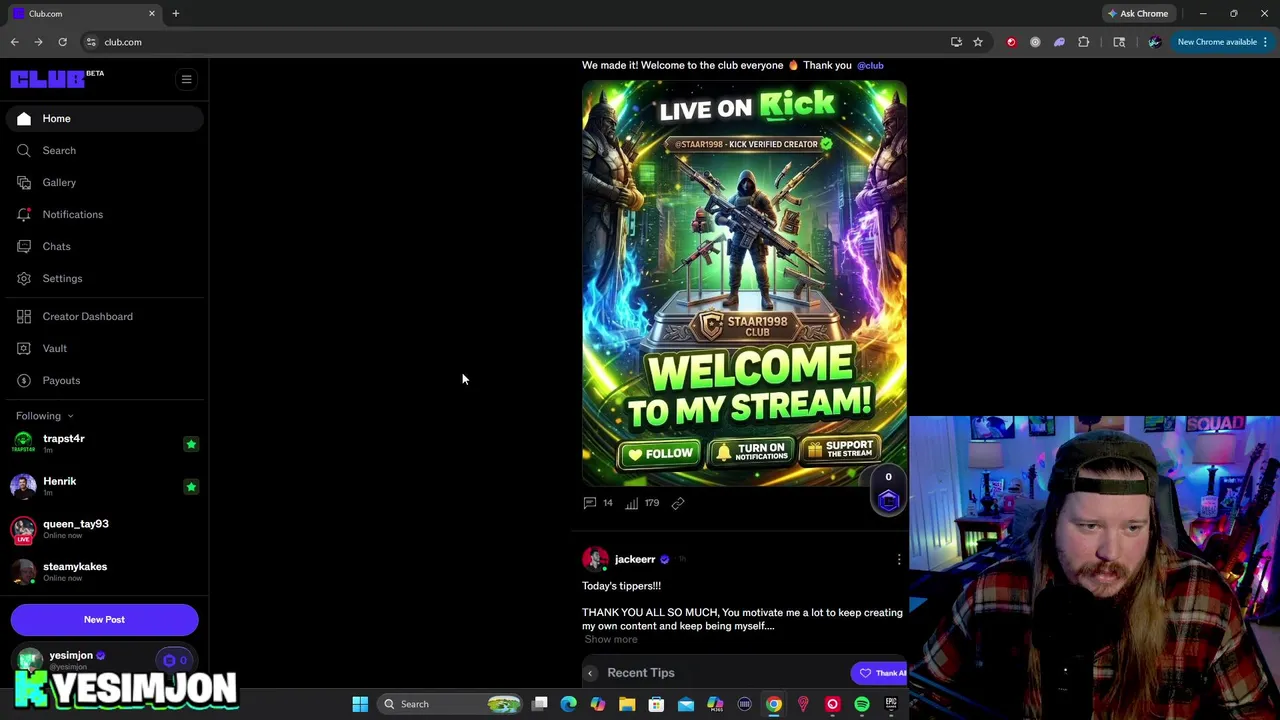Click the @club mention link
The height and width of the screenshot is (720, 1280).
870,65
